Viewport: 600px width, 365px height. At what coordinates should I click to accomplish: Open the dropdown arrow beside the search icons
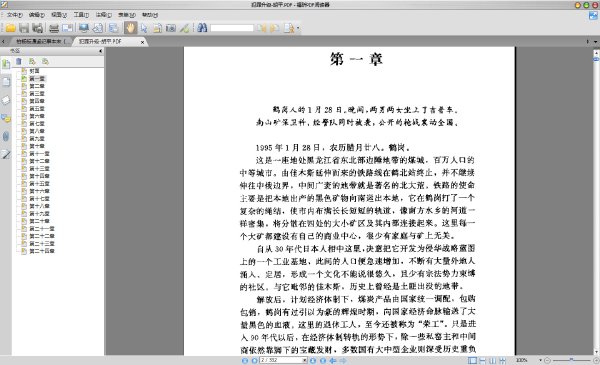pyautogui.click(x=298, y=28)
